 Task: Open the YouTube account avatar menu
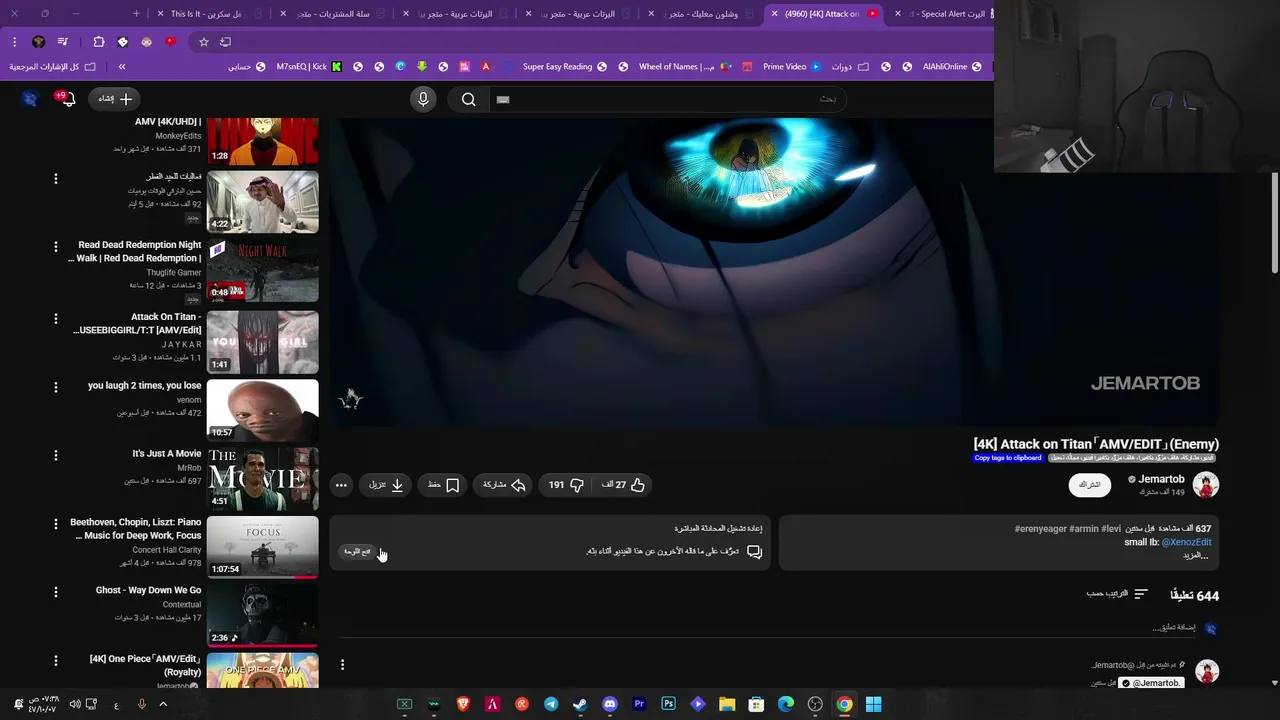(30, 99)
